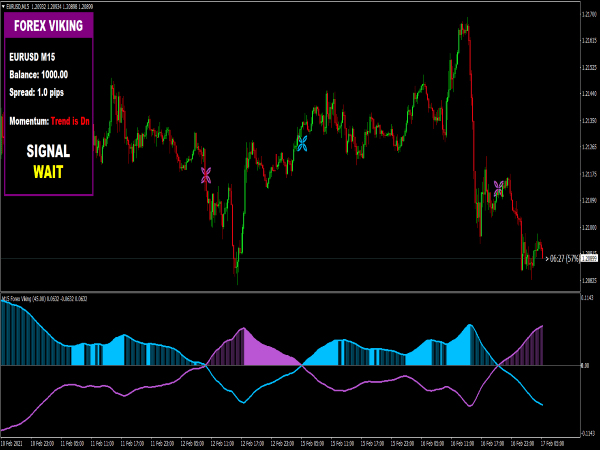Click the candle timer text 06:27 (57%)

(x=562, y=259)
